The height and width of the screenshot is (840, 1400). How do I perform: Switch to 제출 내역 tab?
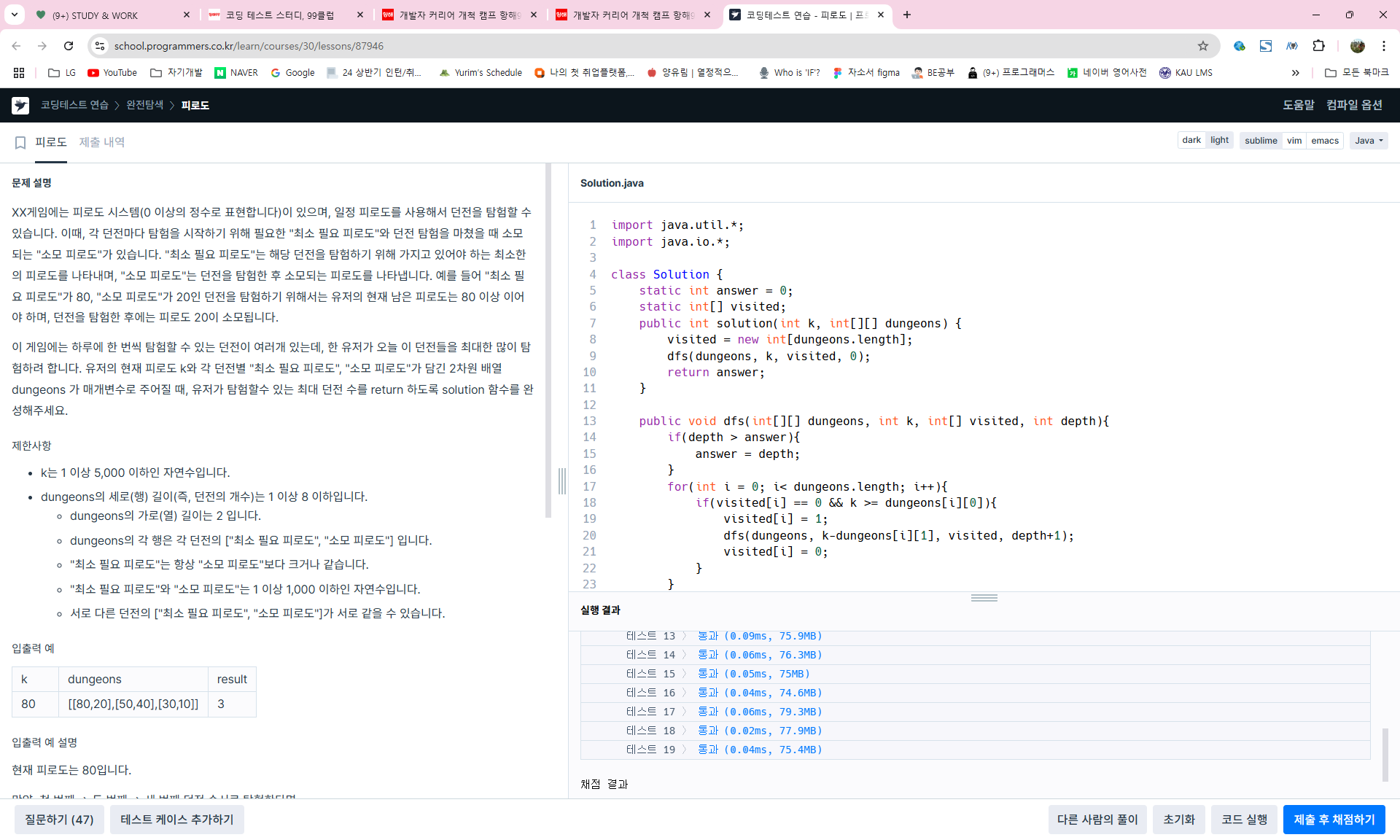[102, 142]
